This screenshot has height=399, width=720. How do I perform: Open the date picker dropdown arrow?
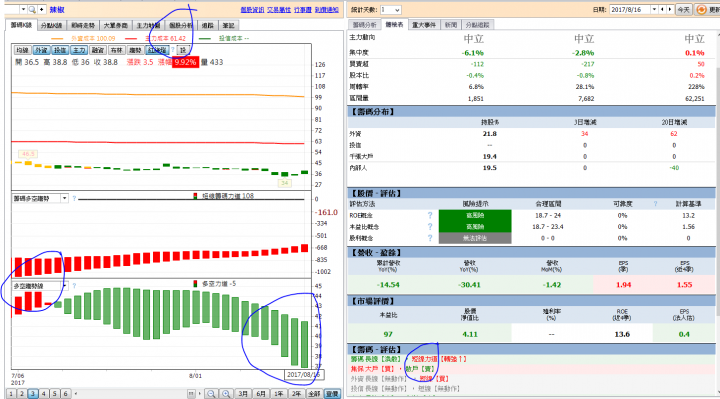pos(654,10)
